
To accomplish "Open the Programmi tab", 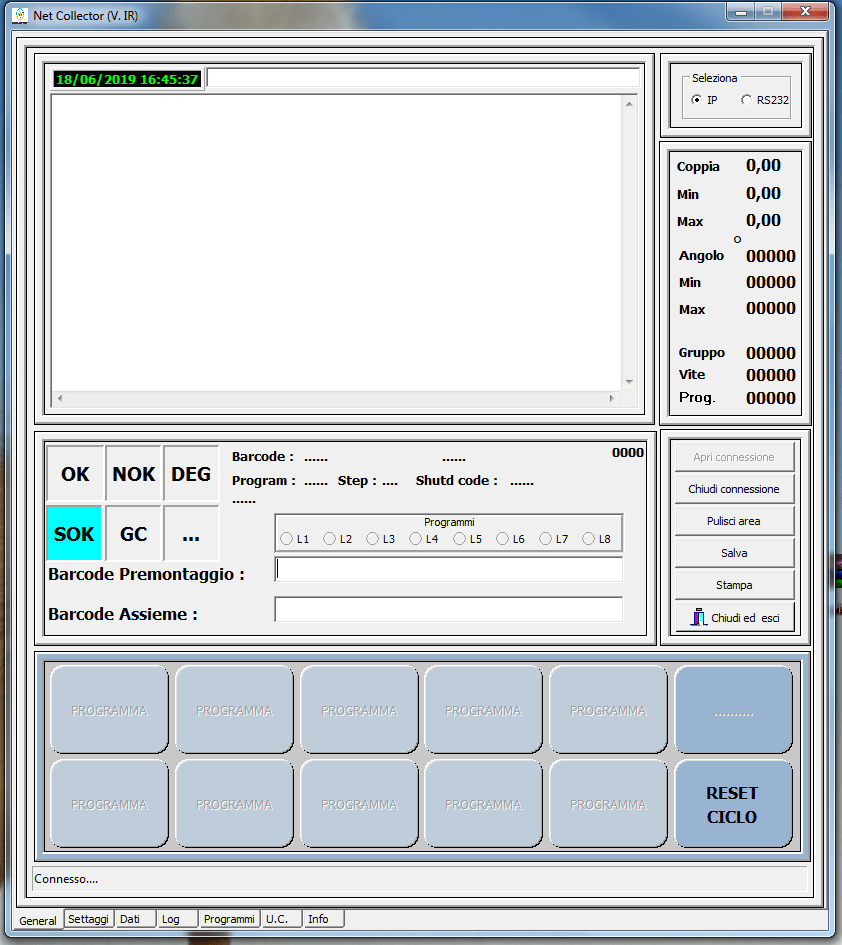I will (x=229, y=918).
